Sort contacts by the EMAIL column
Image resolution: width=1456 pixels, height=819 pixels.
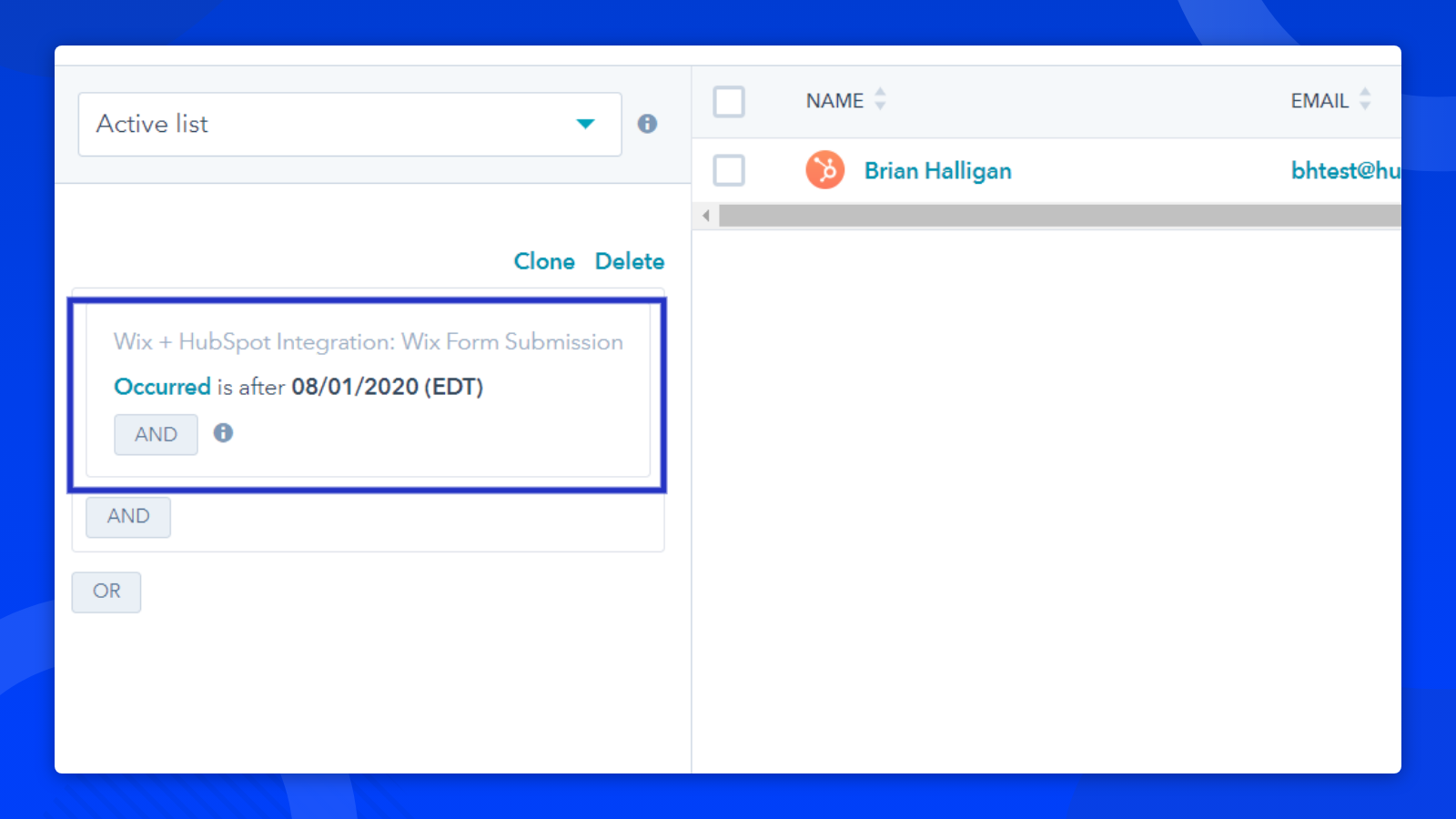[x=1331, y=100]
